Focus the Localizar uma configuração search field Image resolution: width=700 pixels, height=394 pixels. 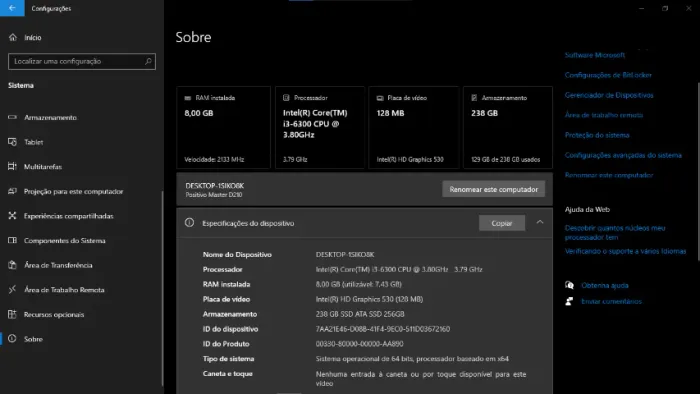tap(82, 61)
